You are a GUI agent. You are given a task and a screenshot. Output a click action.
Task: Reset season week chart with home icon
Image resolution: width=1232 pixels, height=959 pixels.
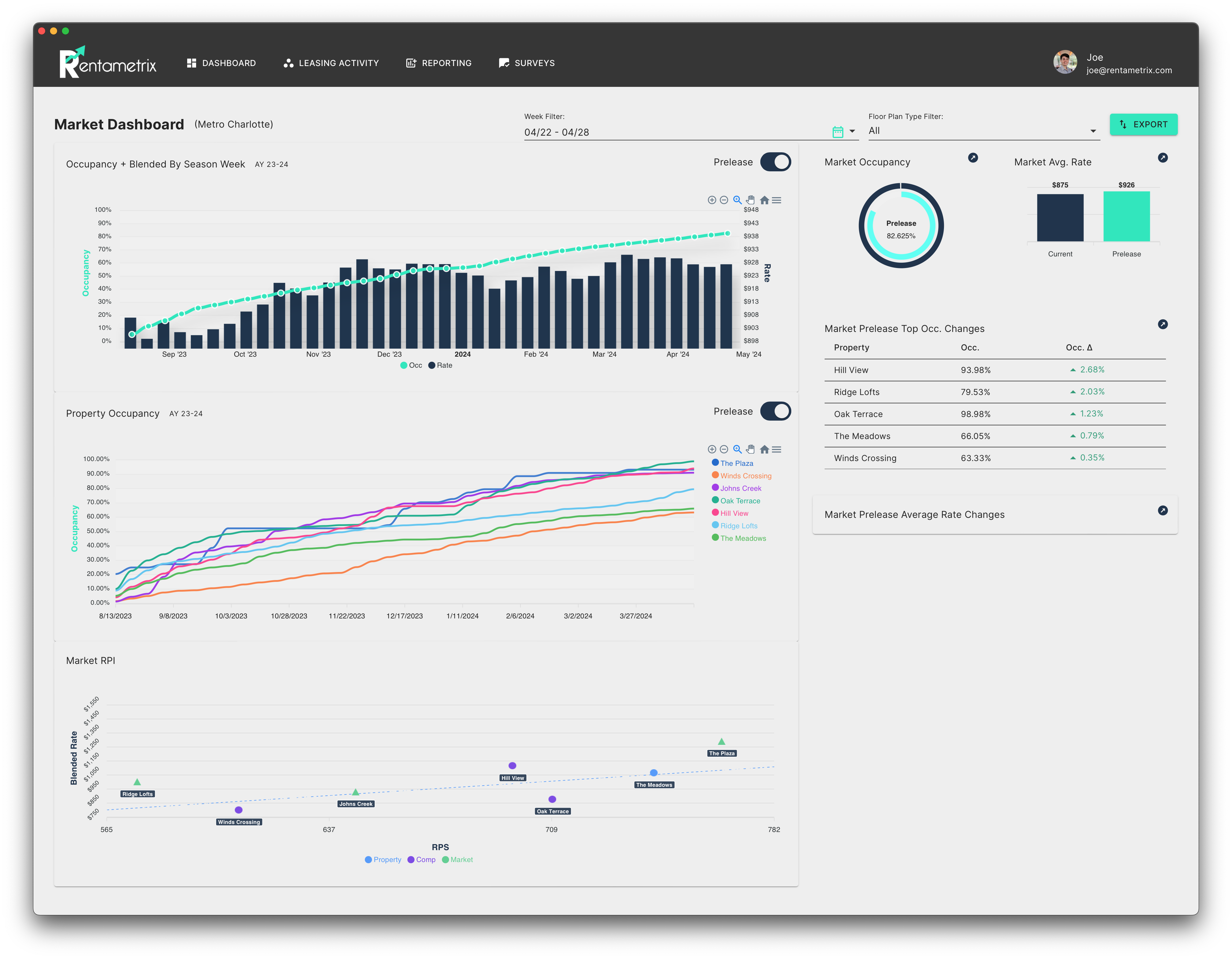pos(764,200)
